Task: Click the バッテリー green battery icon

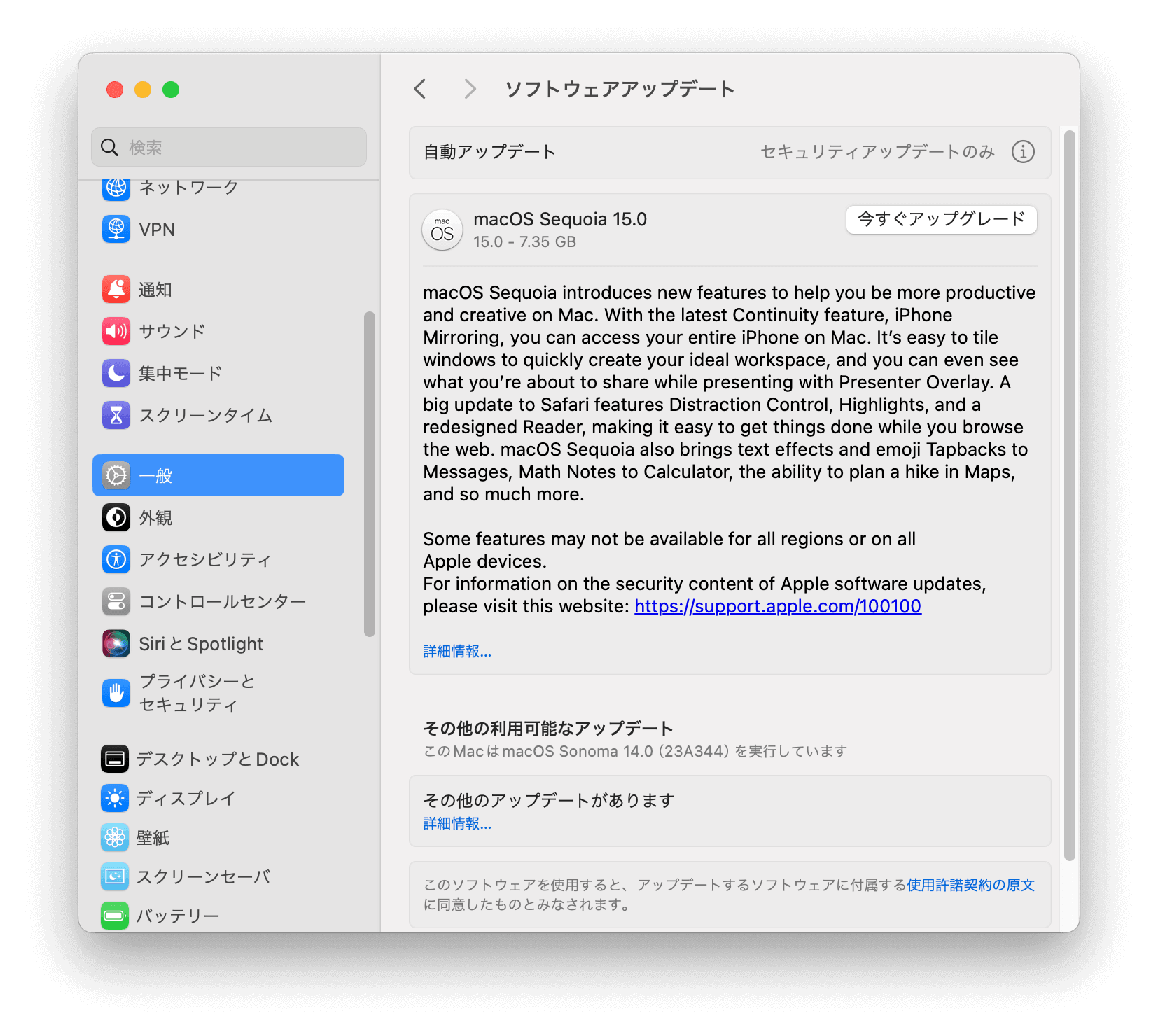Action: [115, 916]
